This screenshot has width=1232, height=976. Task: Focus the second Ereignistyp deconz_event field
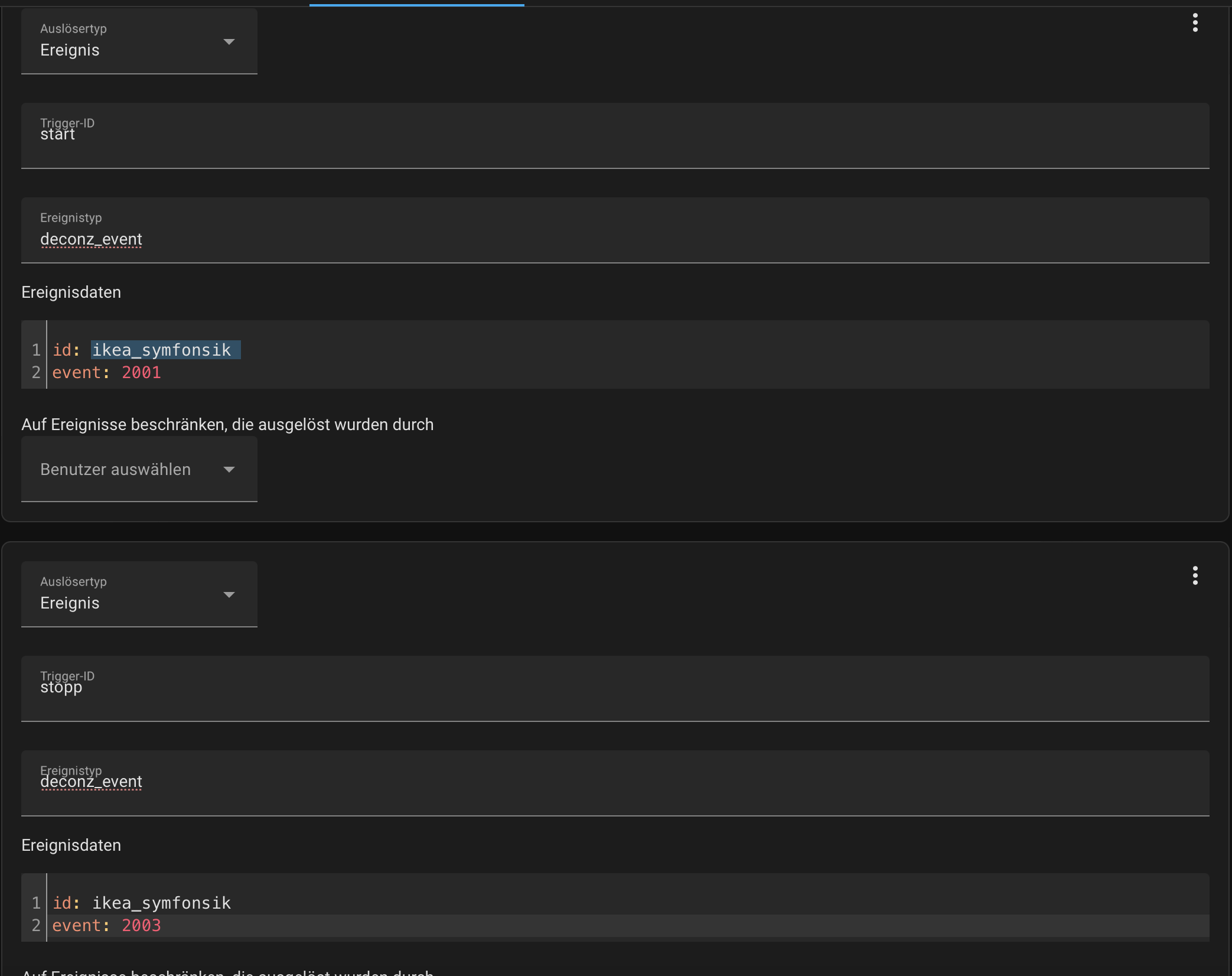click(x=615, y=783)
